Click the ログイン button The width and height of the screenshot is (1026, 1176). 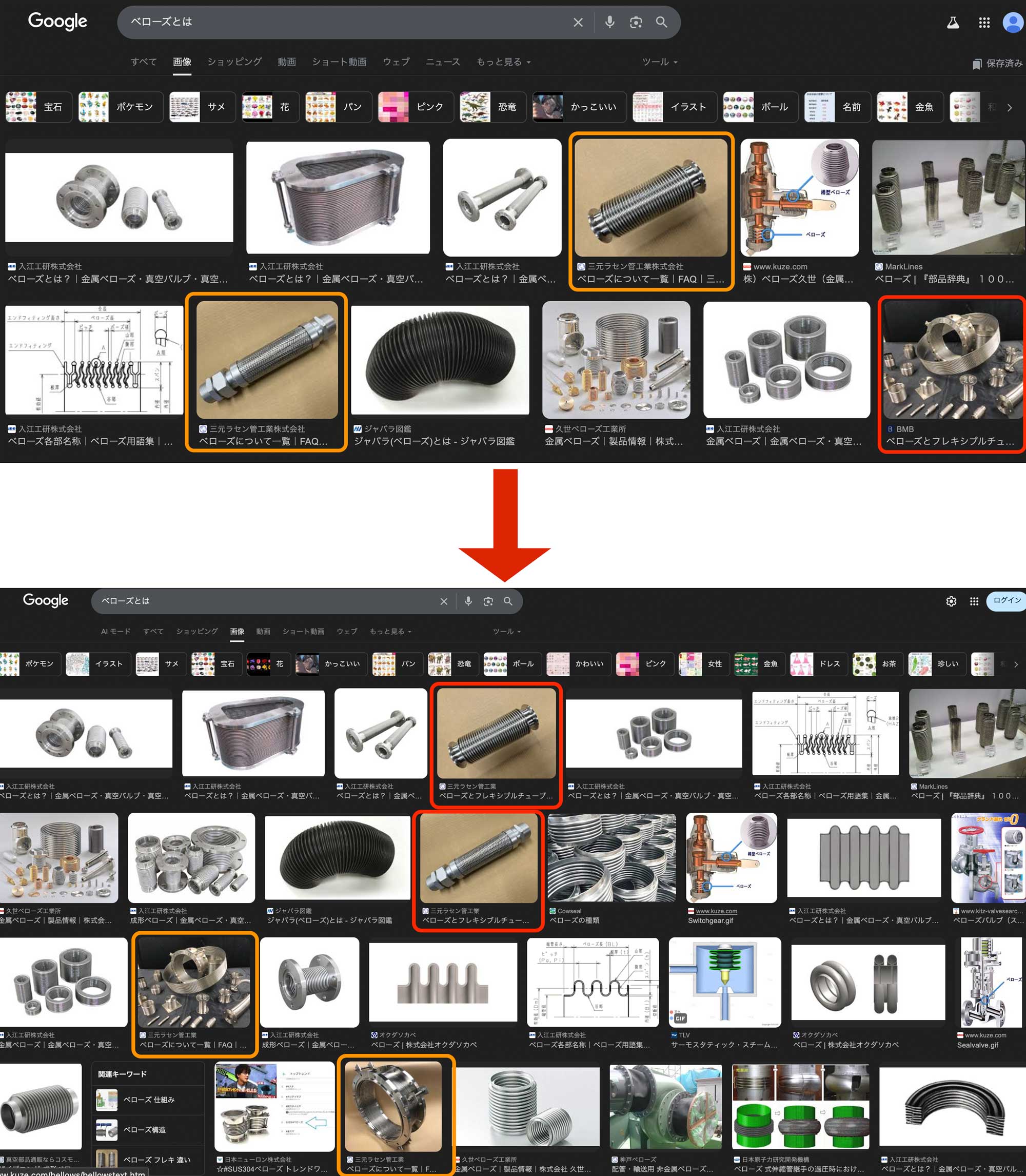pyautogui.click(x=1006, y=601)
